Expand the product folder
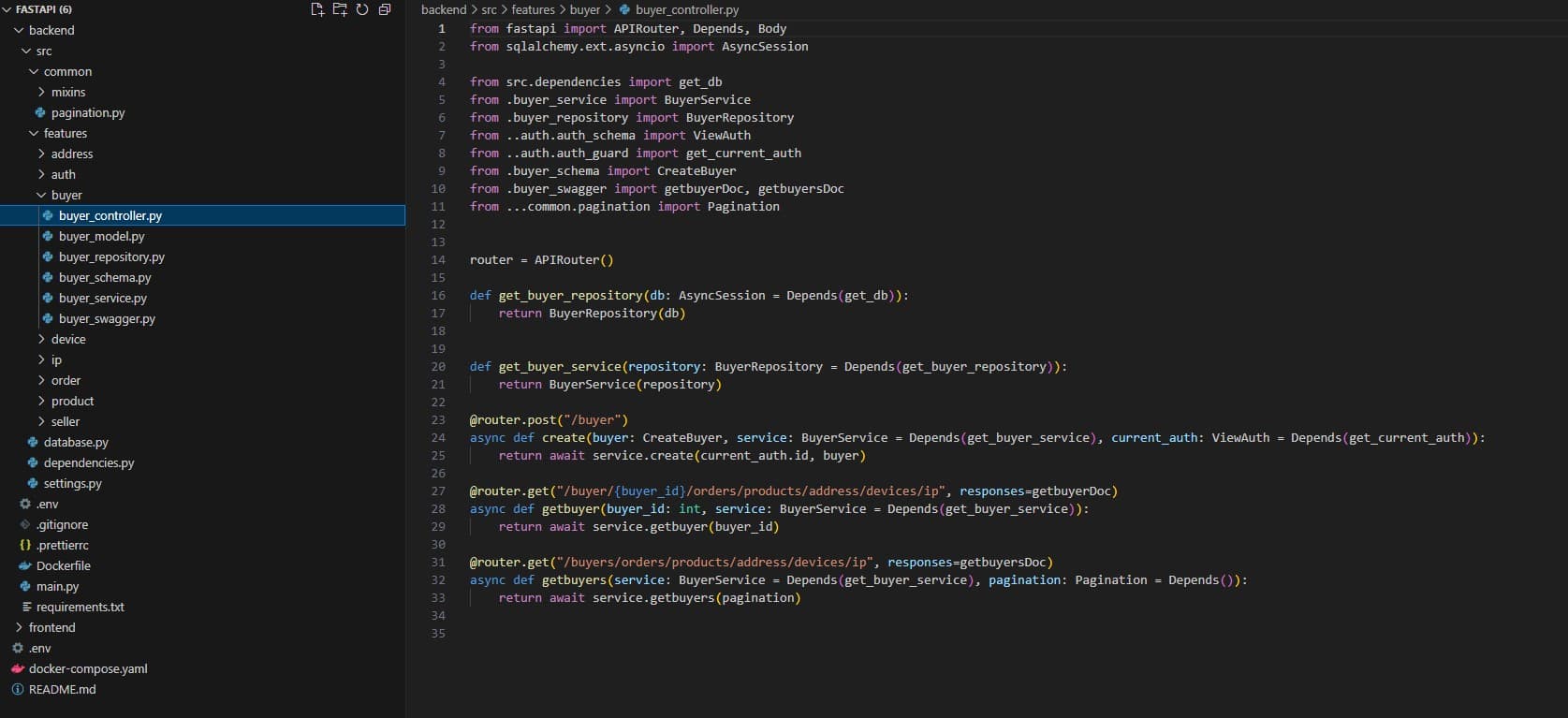1568x718 pixels. pyautogui.click(x=41, y=401)
